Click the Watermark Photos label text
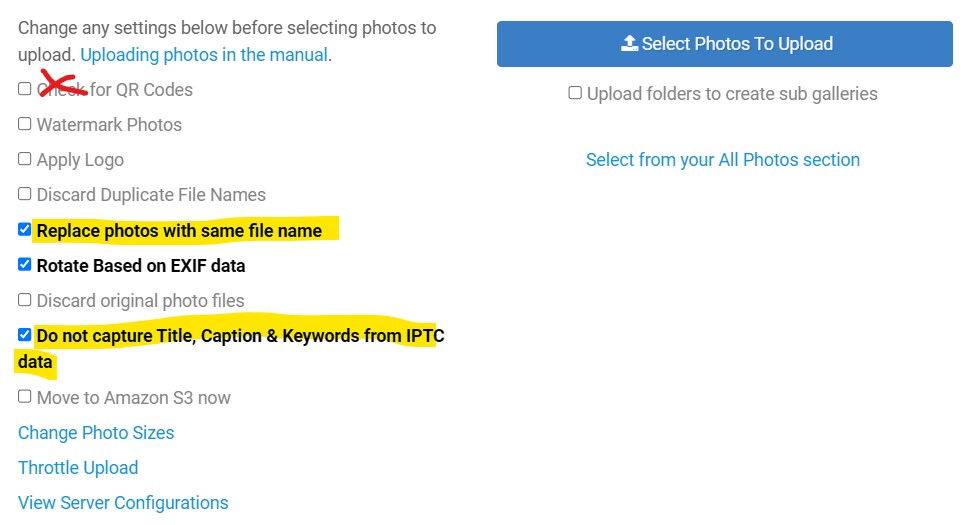 pos(109,125)
